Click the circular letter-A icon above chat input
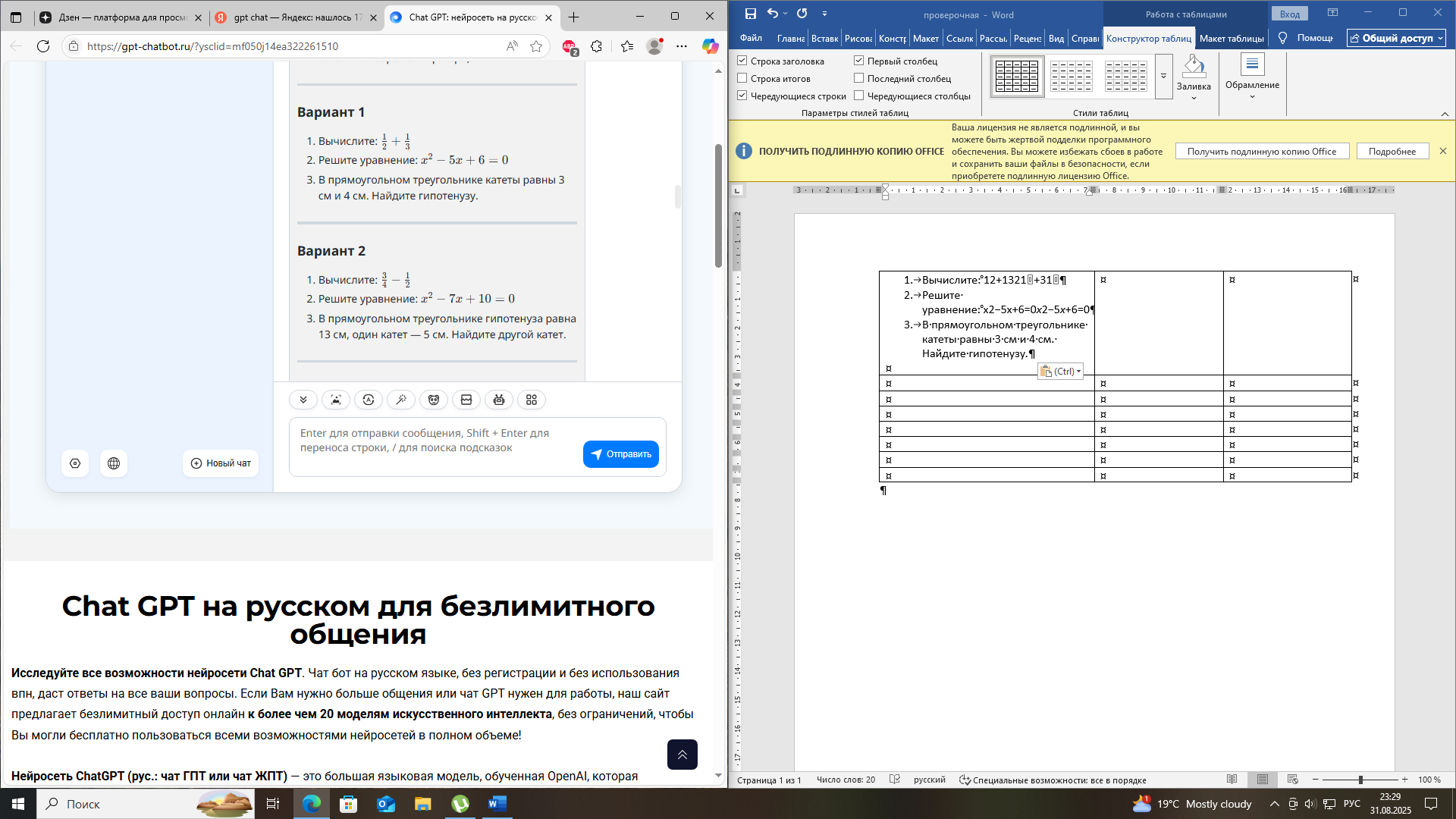The image size is (1456, 819). point(369,400)
